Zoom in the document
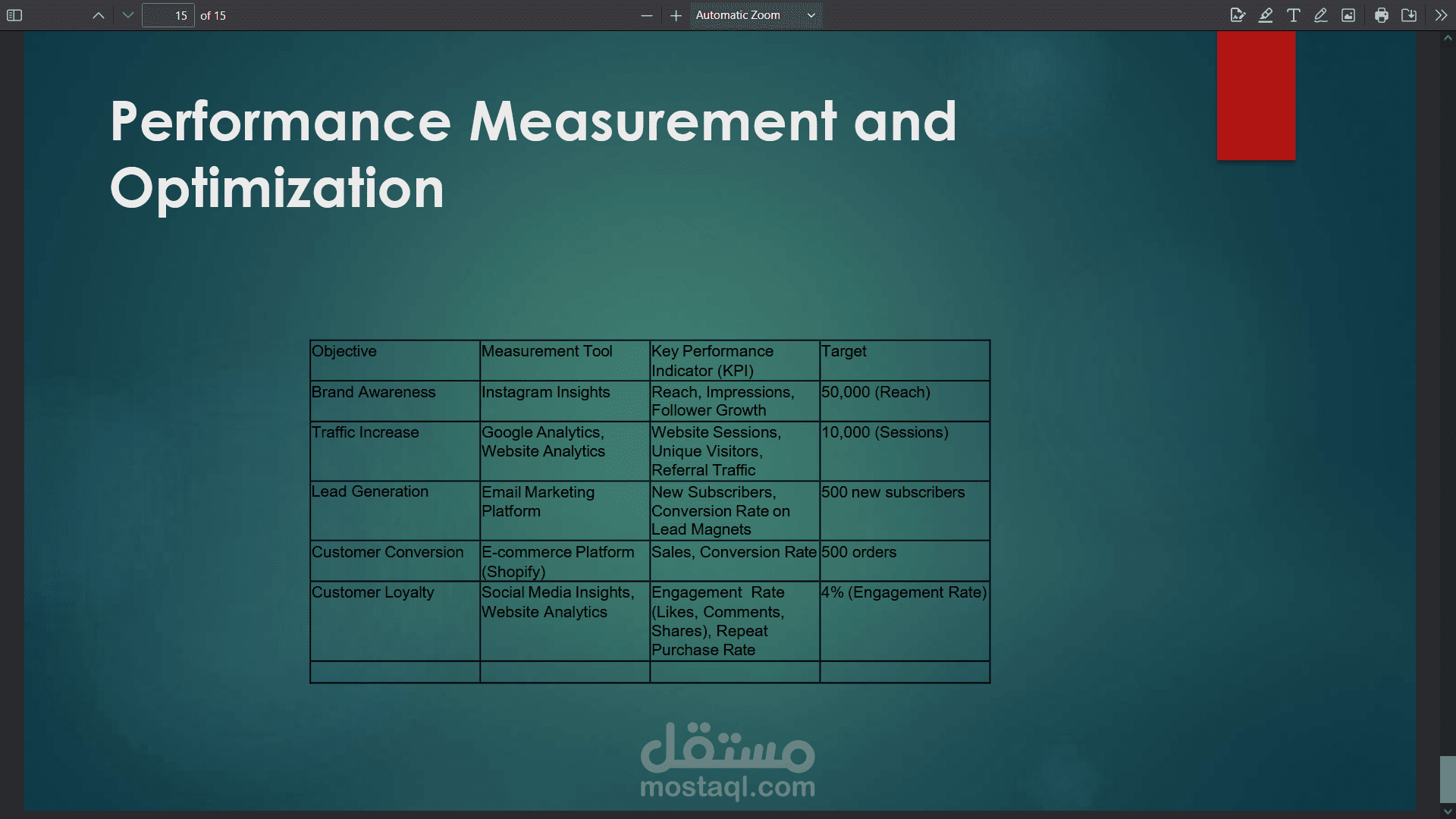 coord(676,15)
